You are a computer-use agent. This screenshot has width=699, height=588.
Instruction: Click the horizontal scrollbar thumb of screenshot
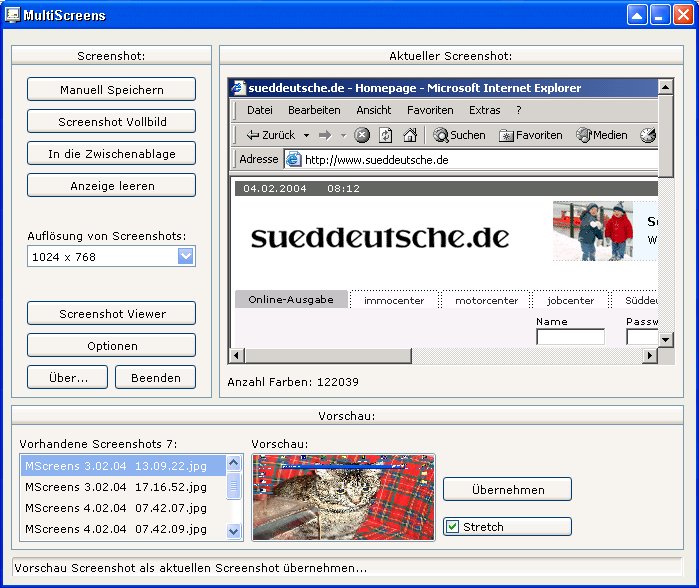(328, 355)
